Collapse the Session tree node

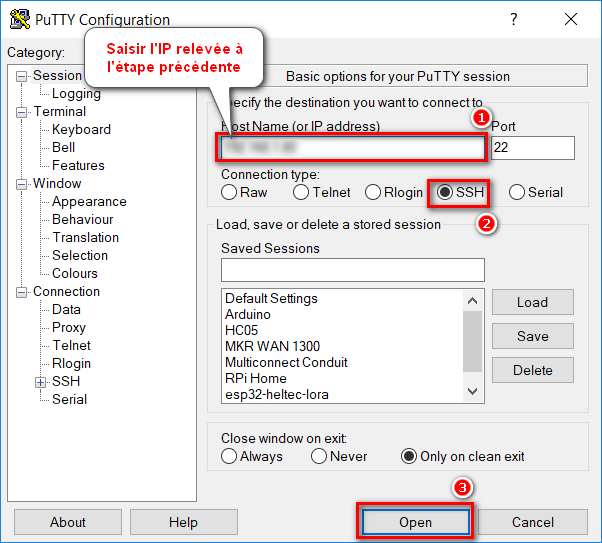point(22,76)
